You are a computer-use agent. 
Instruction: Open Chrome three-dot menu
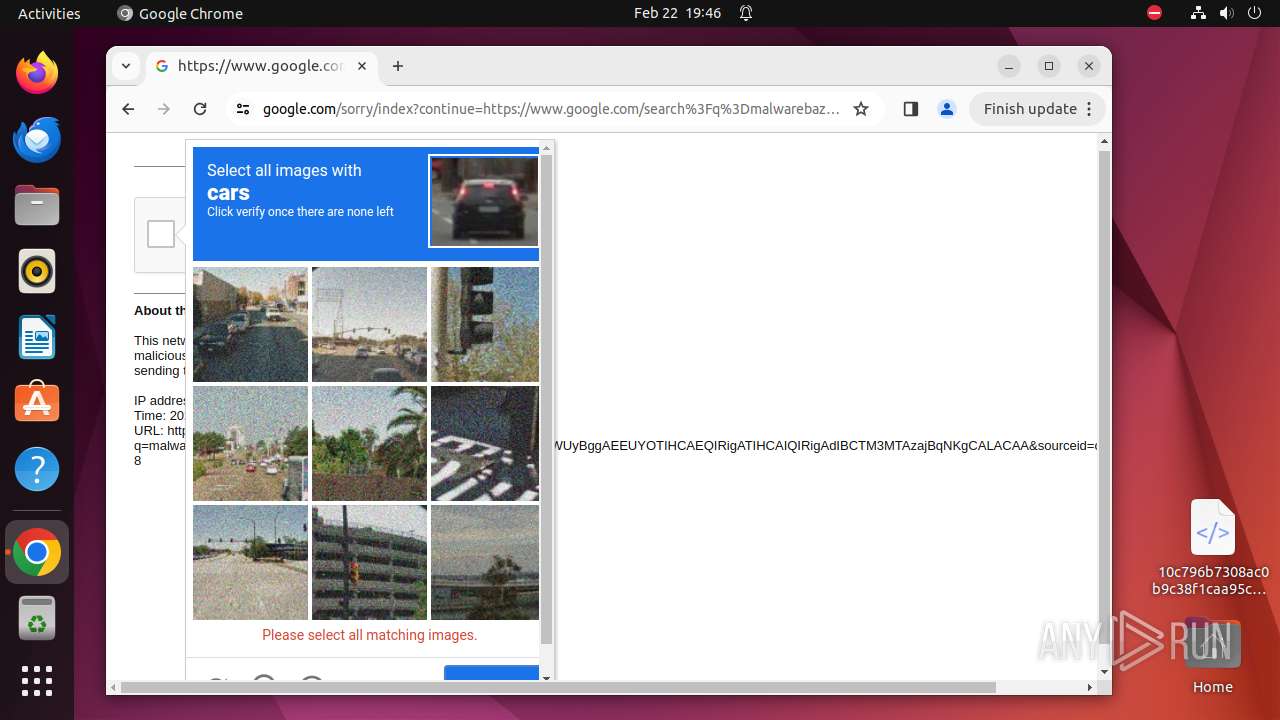(1089, 109)
